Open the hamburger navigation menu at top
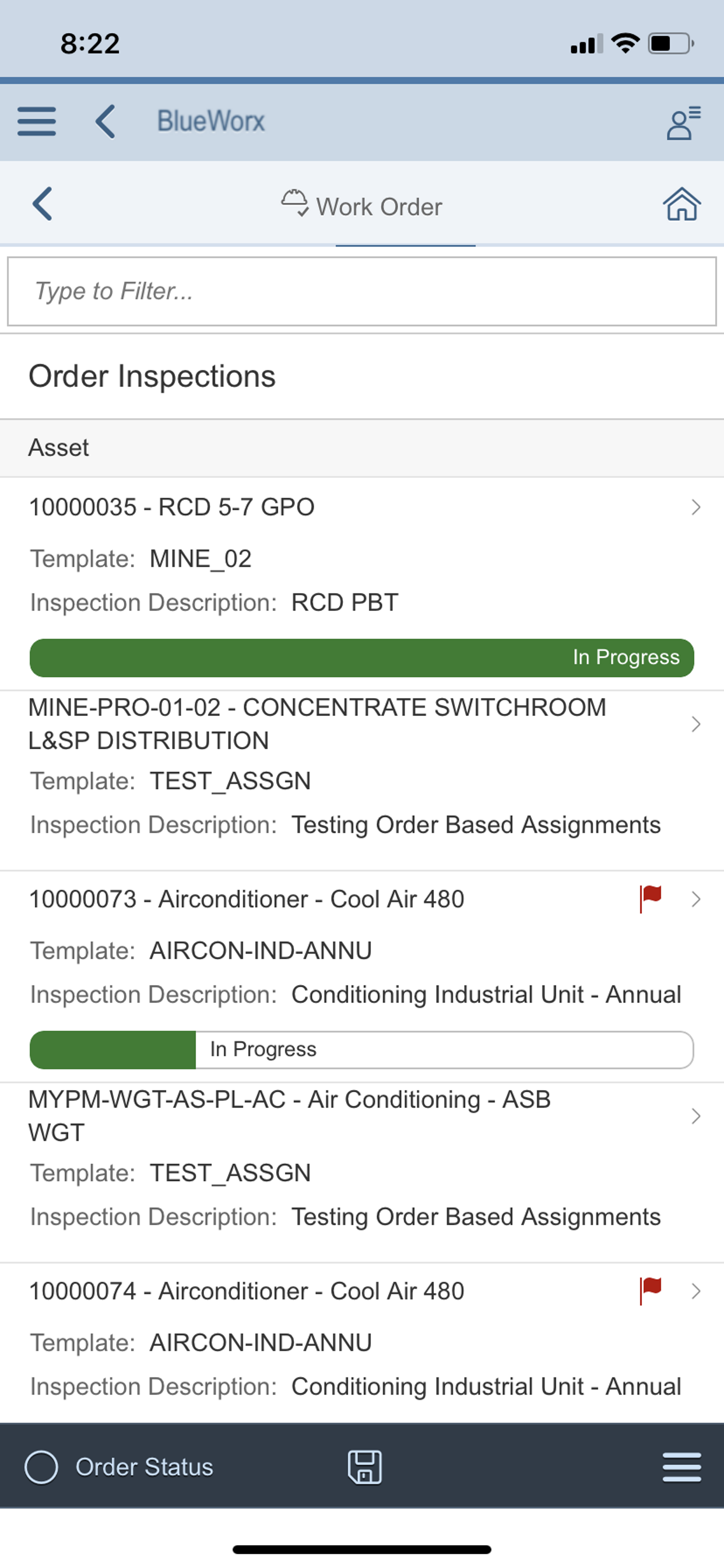The height and width of the screenshot is (1568, 724). 37,121
